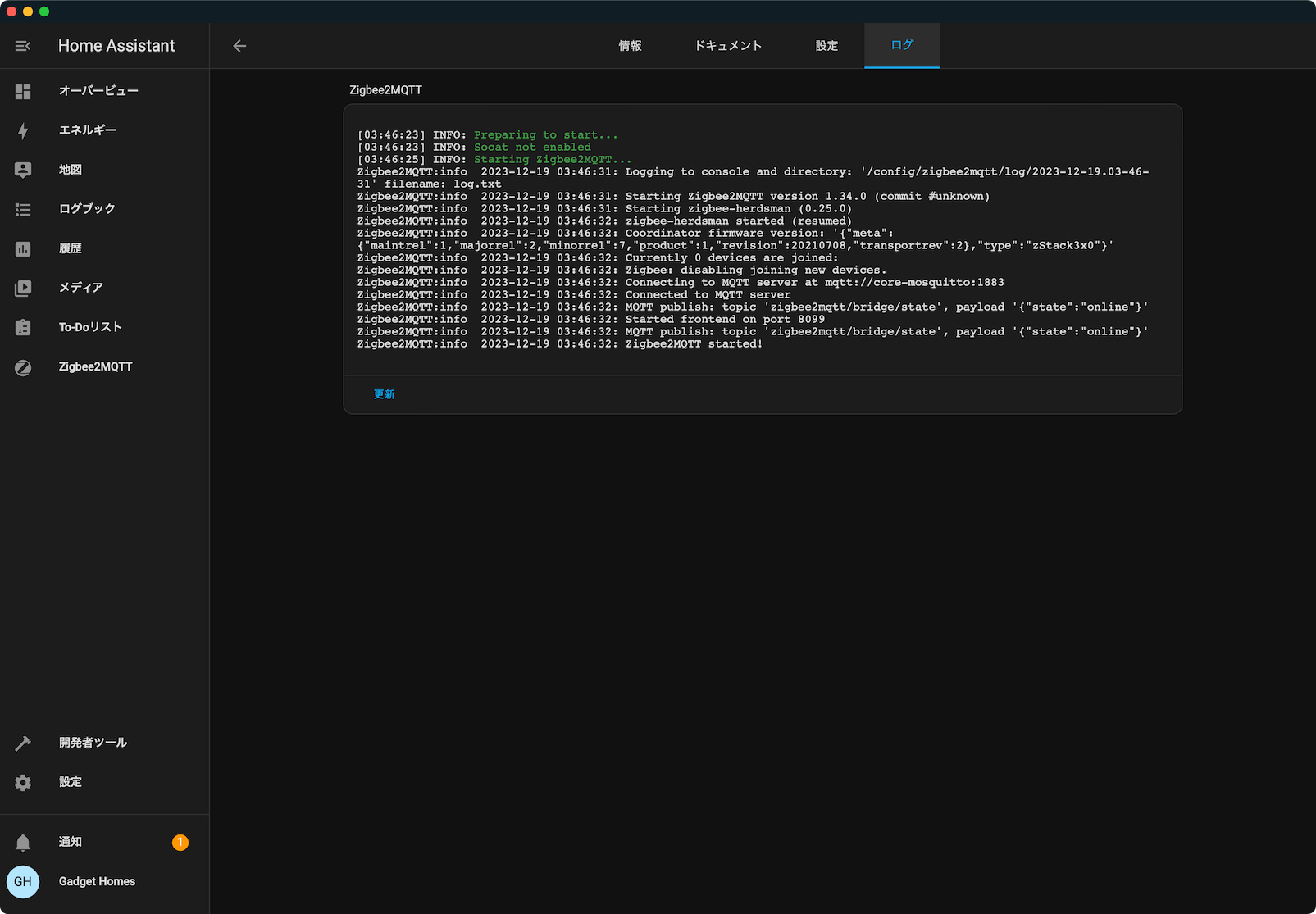Refresh the log with 更新 button

pyautogui.click(x=384, y=394)
